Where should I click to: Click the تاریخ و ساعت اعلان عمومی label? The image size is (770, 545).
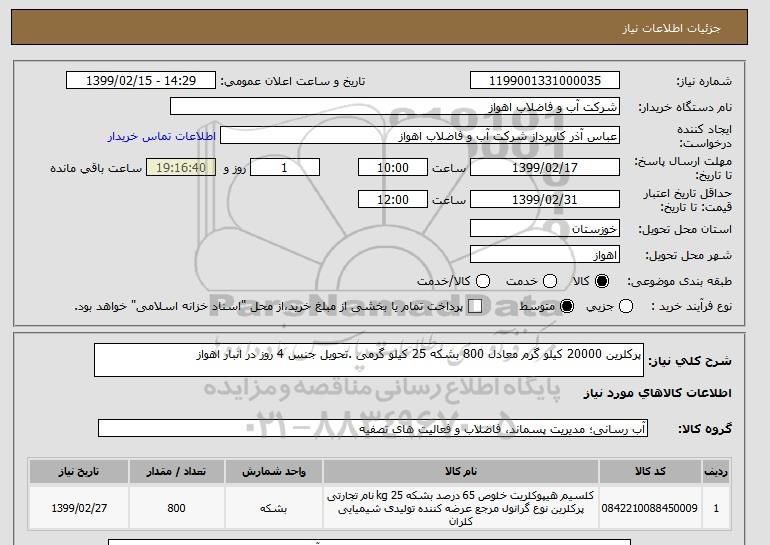[x=293, y=81]
